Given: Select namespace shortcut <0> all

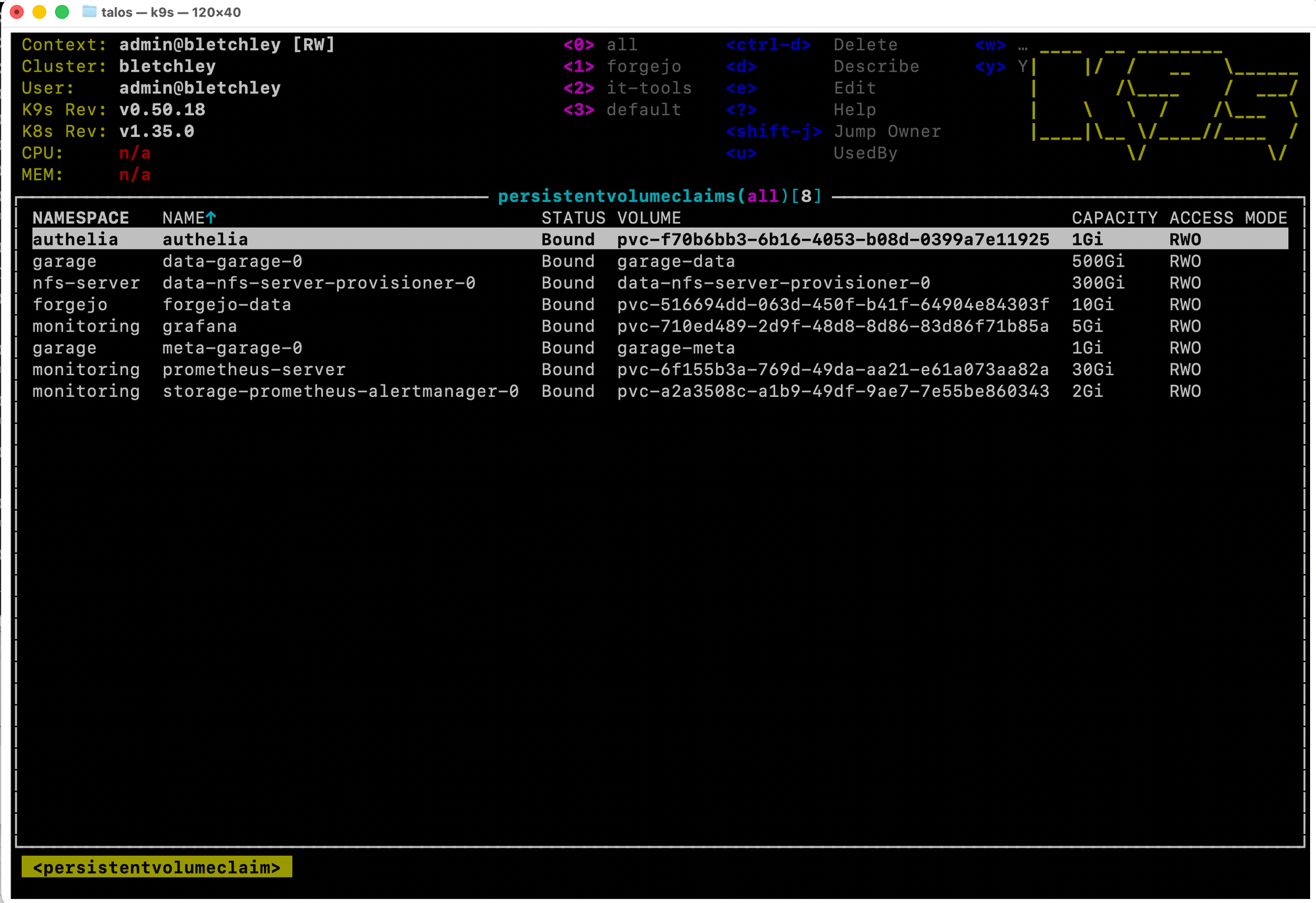Looking at the screenshot, I should click(600, 45).
